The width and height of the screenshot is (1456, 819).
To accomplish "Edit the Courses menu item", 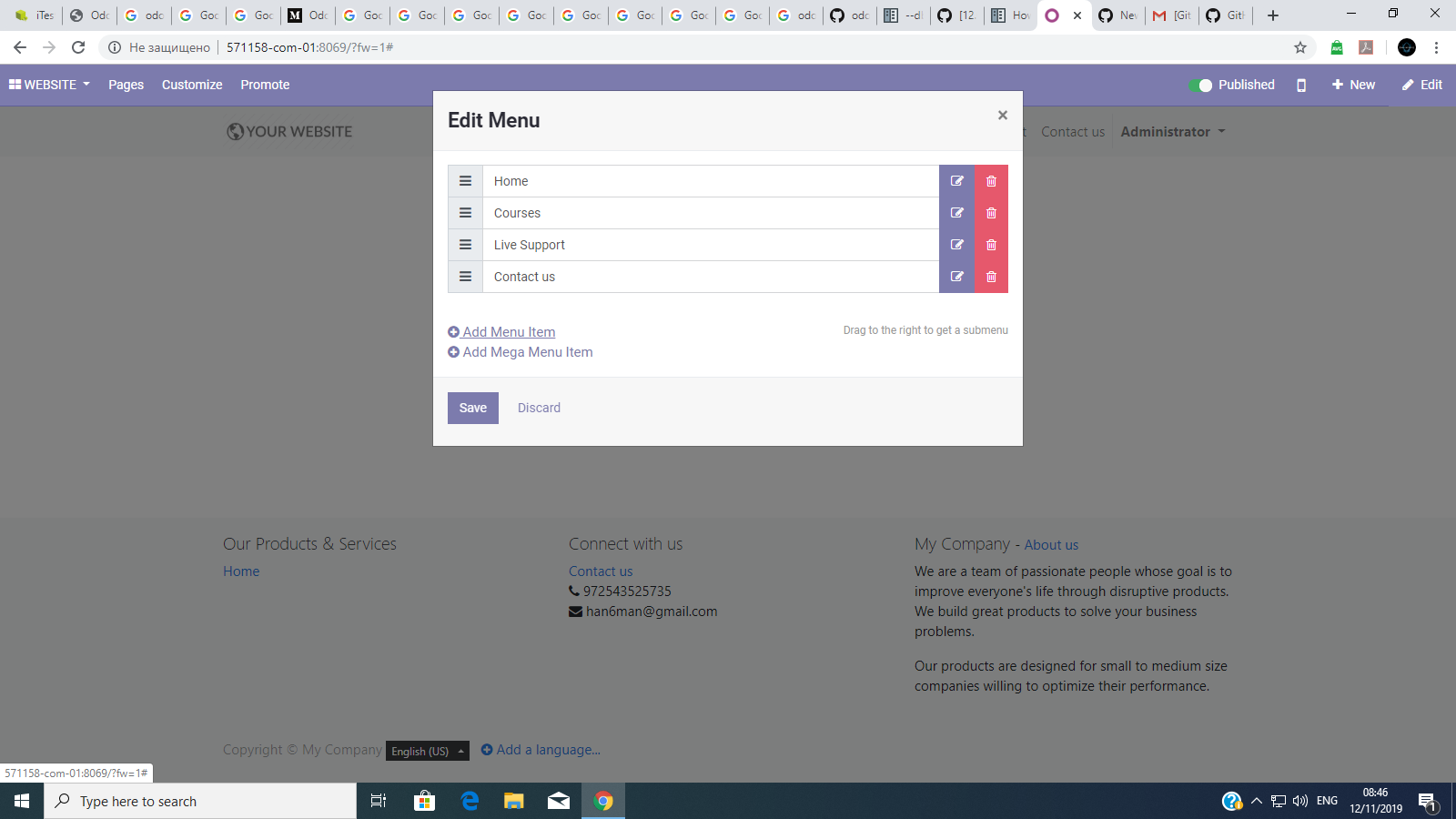I will [x=957, y=213].
